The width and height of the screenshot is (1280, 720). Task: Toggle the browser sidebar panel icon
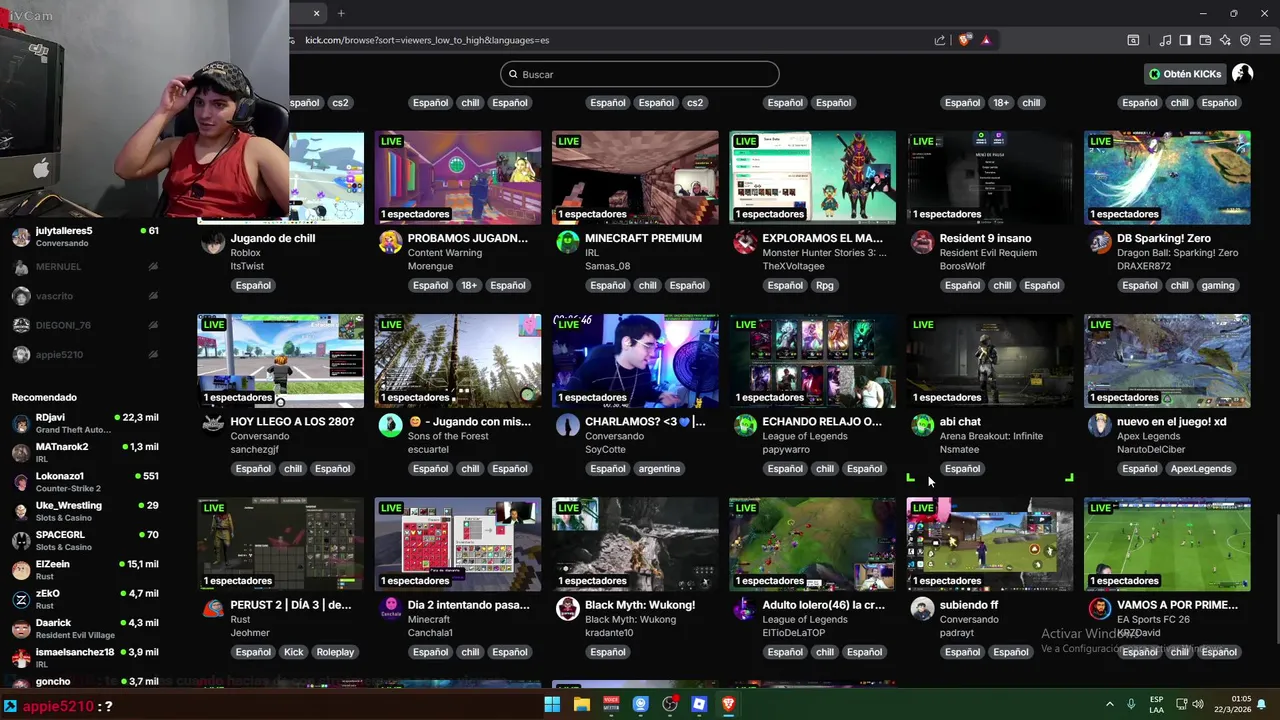(x=1185, y=40)
